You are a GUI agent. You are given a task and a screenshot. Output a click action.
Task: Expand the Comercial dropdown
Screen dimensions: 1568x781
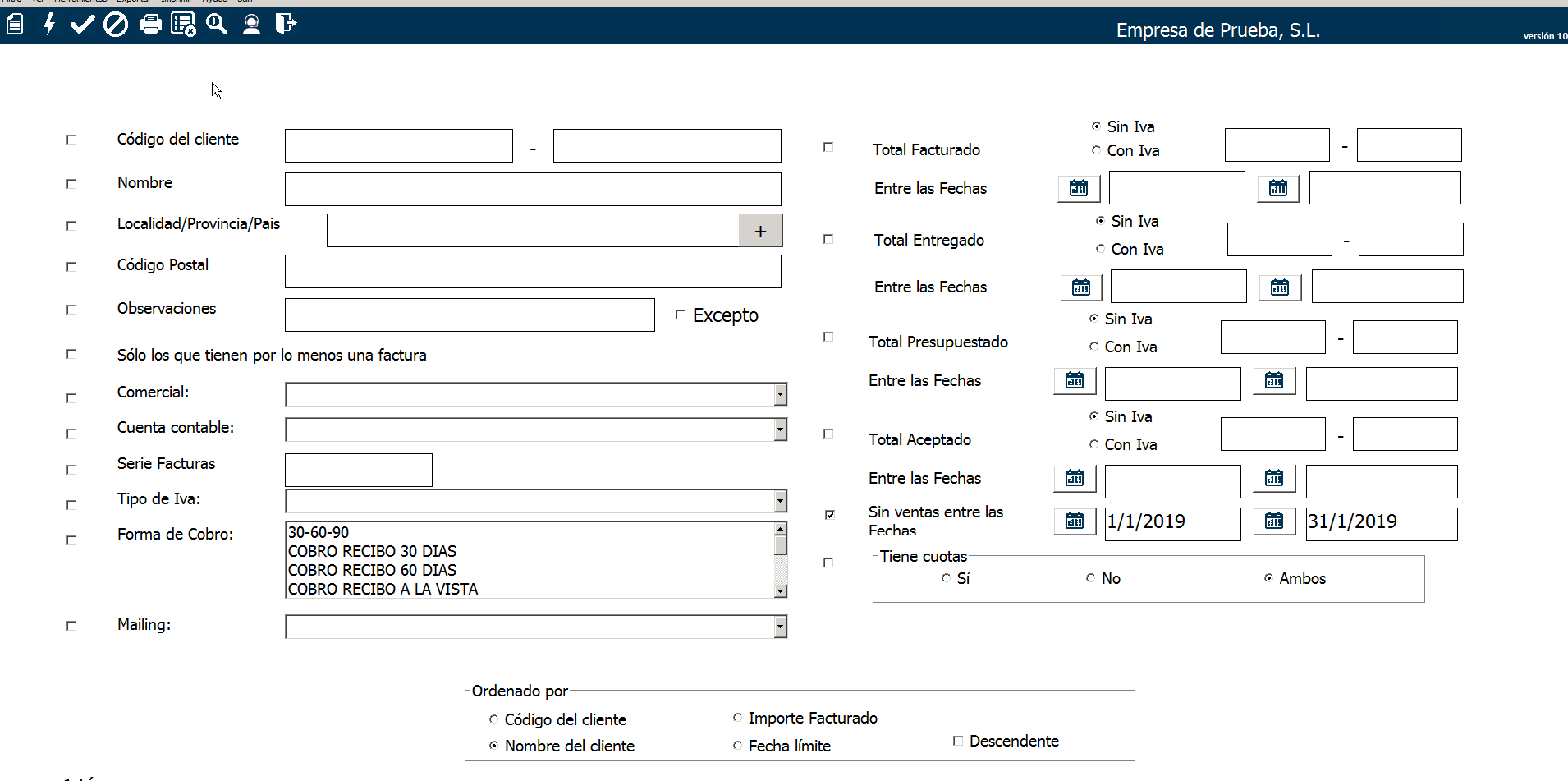780,395
